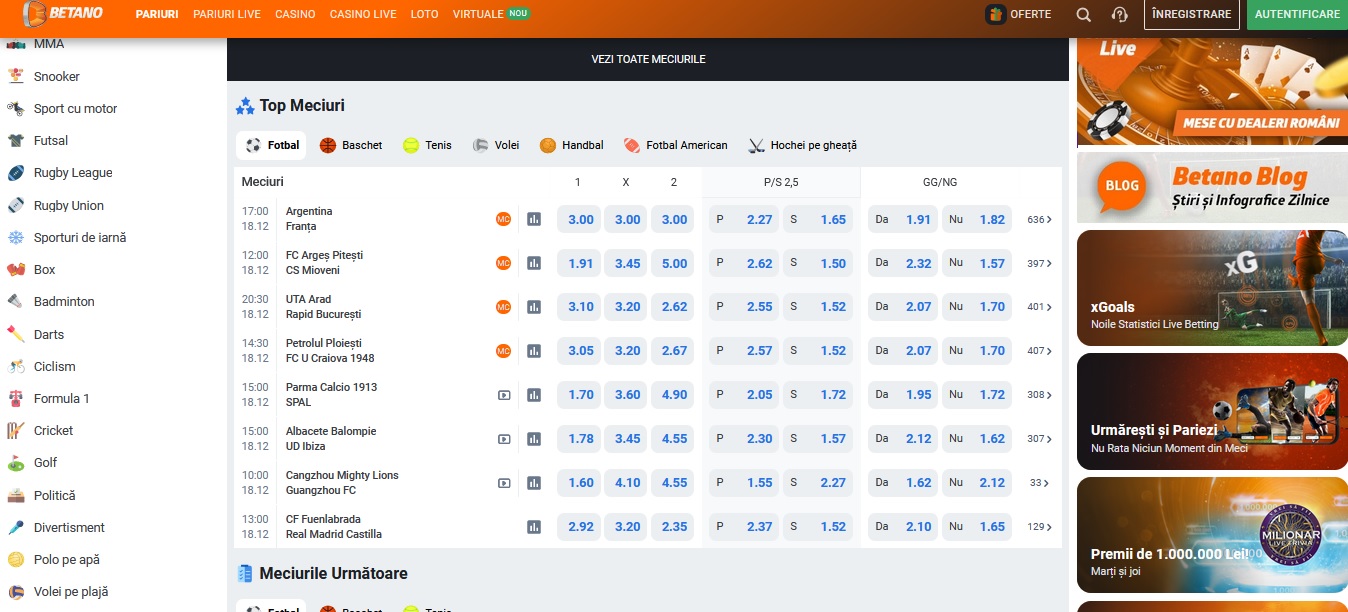Open the xGoals promotional card

[1212, 288]
